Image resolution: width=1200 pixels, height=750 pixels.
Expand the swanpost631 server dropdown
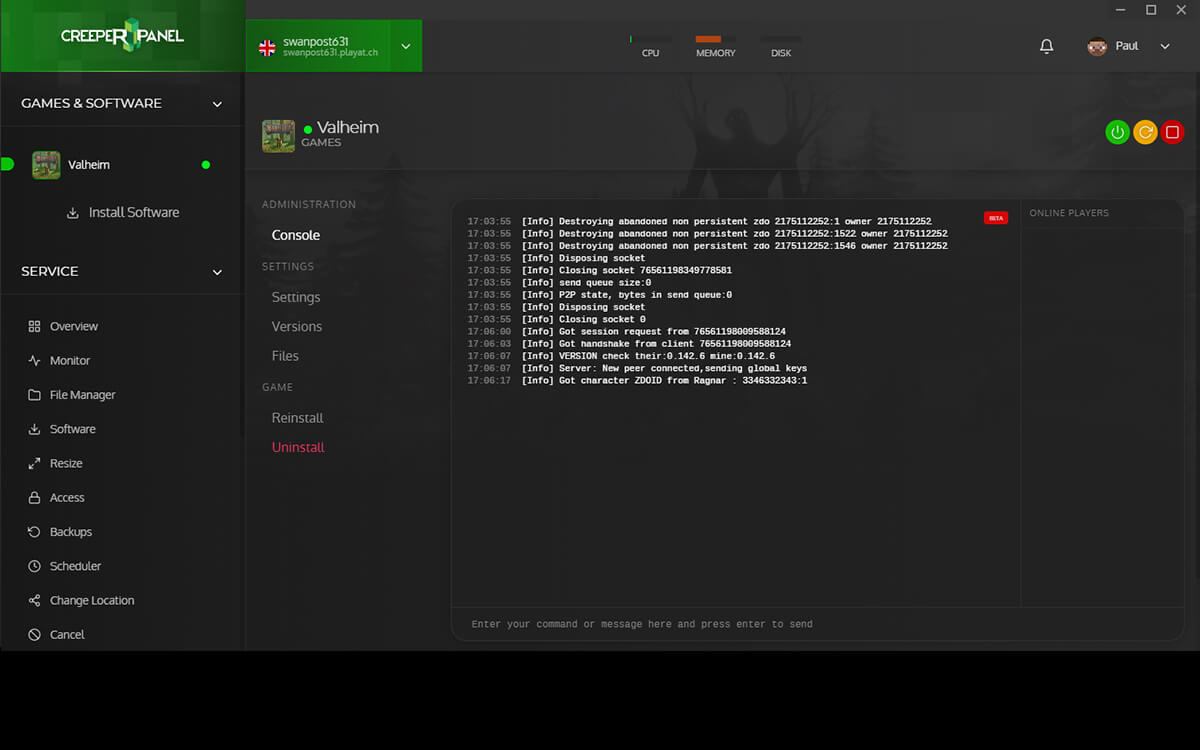click(405, 46)
